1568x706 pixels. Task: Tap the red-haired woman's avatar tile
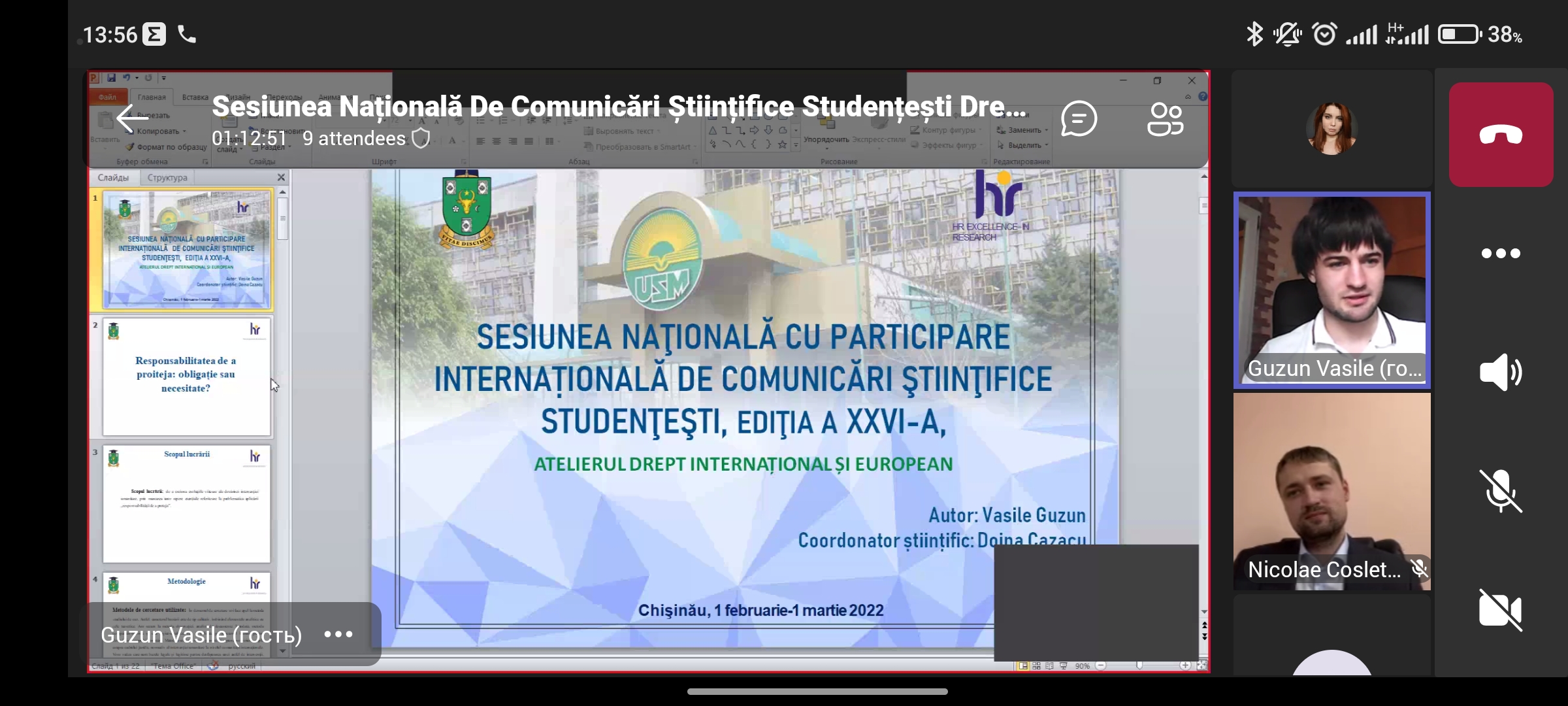click(1331, 129)
